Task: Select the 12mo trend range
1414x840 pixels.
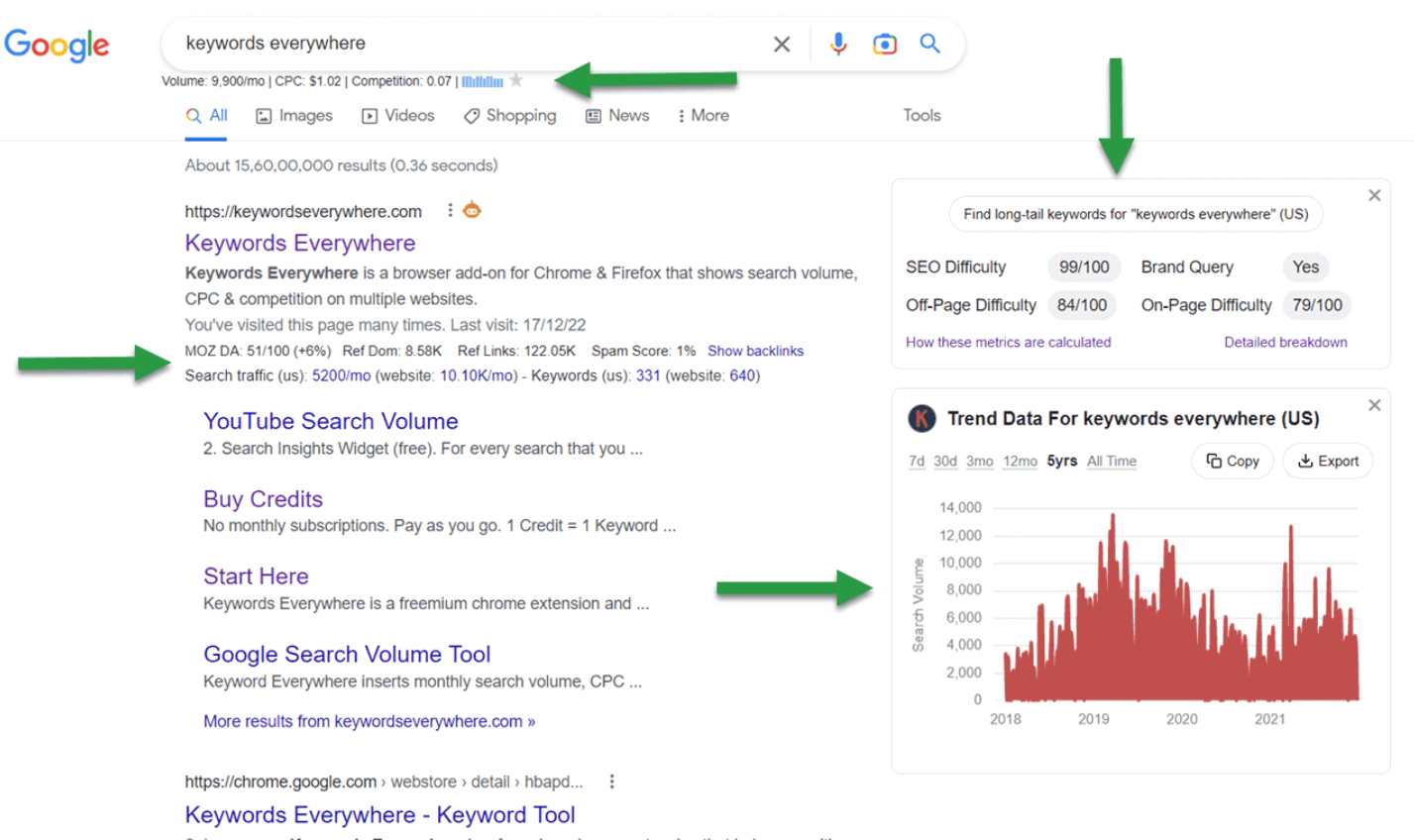Action: [x=1020, y=461]
